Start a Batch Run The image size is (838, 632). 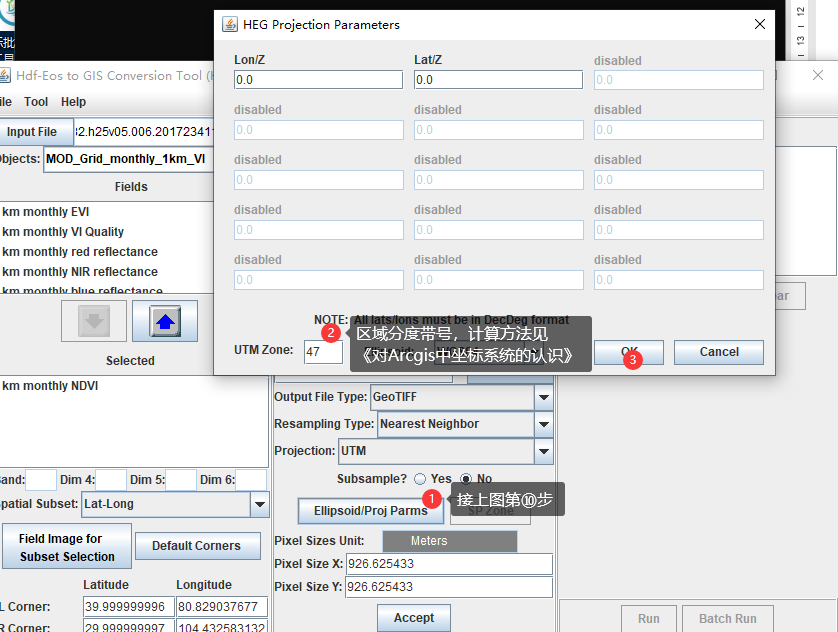click(728, 619)
